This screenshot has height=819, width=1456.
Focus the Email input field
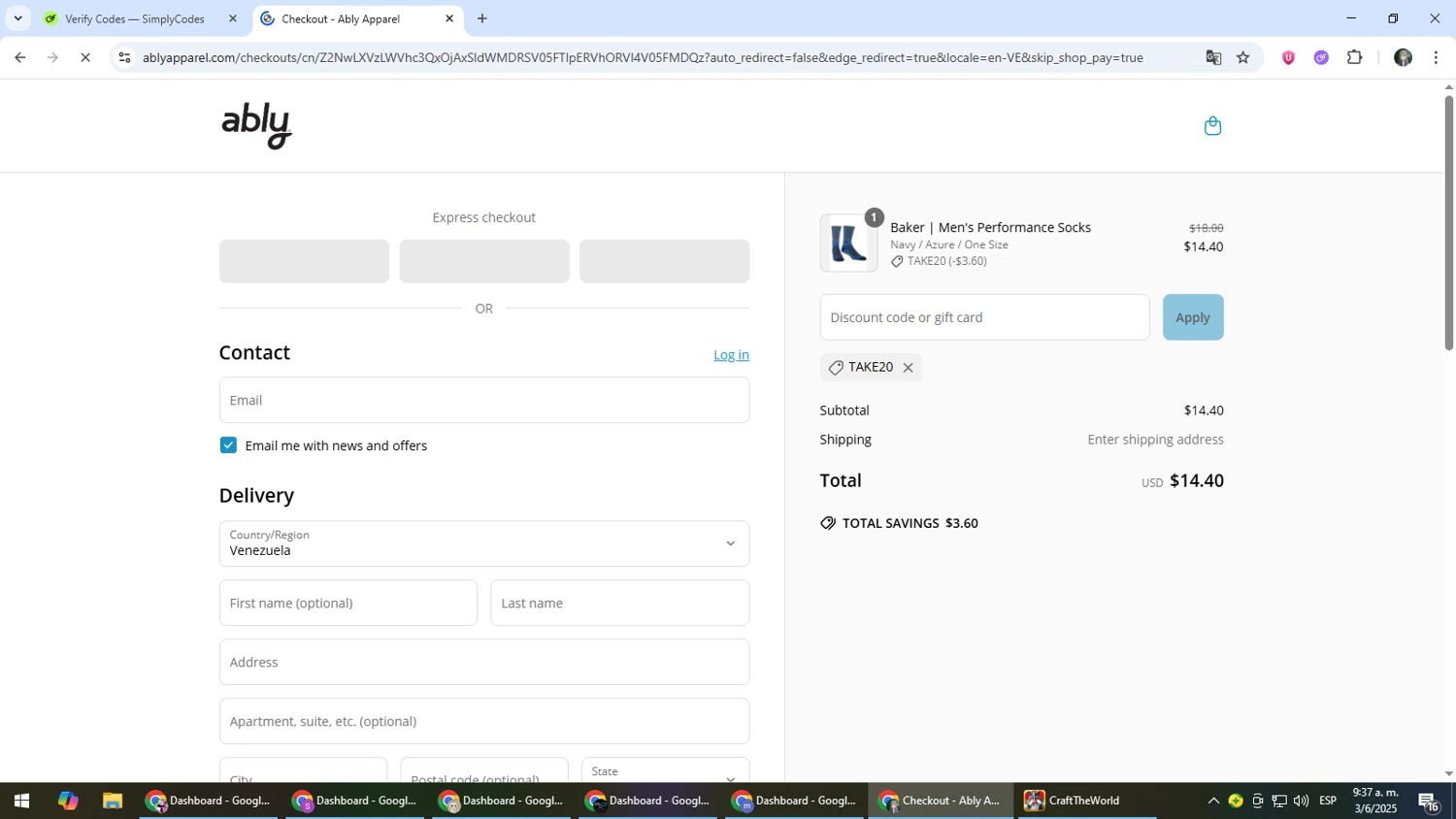484,400
